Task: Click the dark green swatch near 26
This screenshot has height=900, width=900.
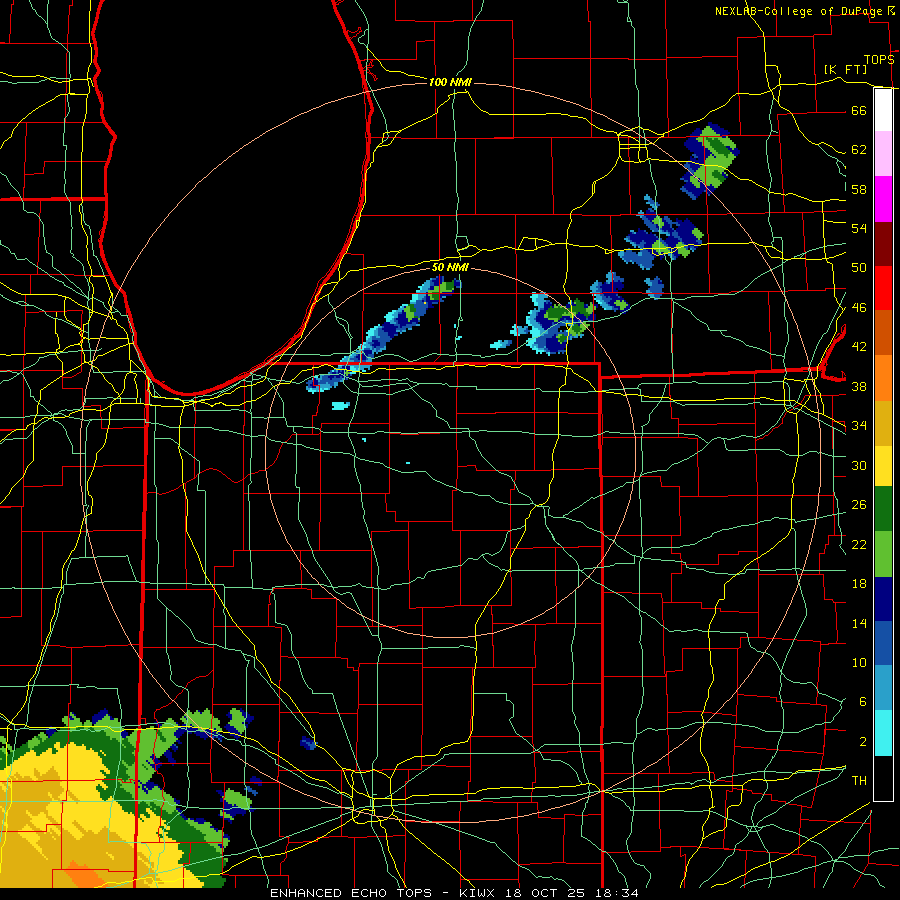Action: pyautogui.click(x=883, y=509)
